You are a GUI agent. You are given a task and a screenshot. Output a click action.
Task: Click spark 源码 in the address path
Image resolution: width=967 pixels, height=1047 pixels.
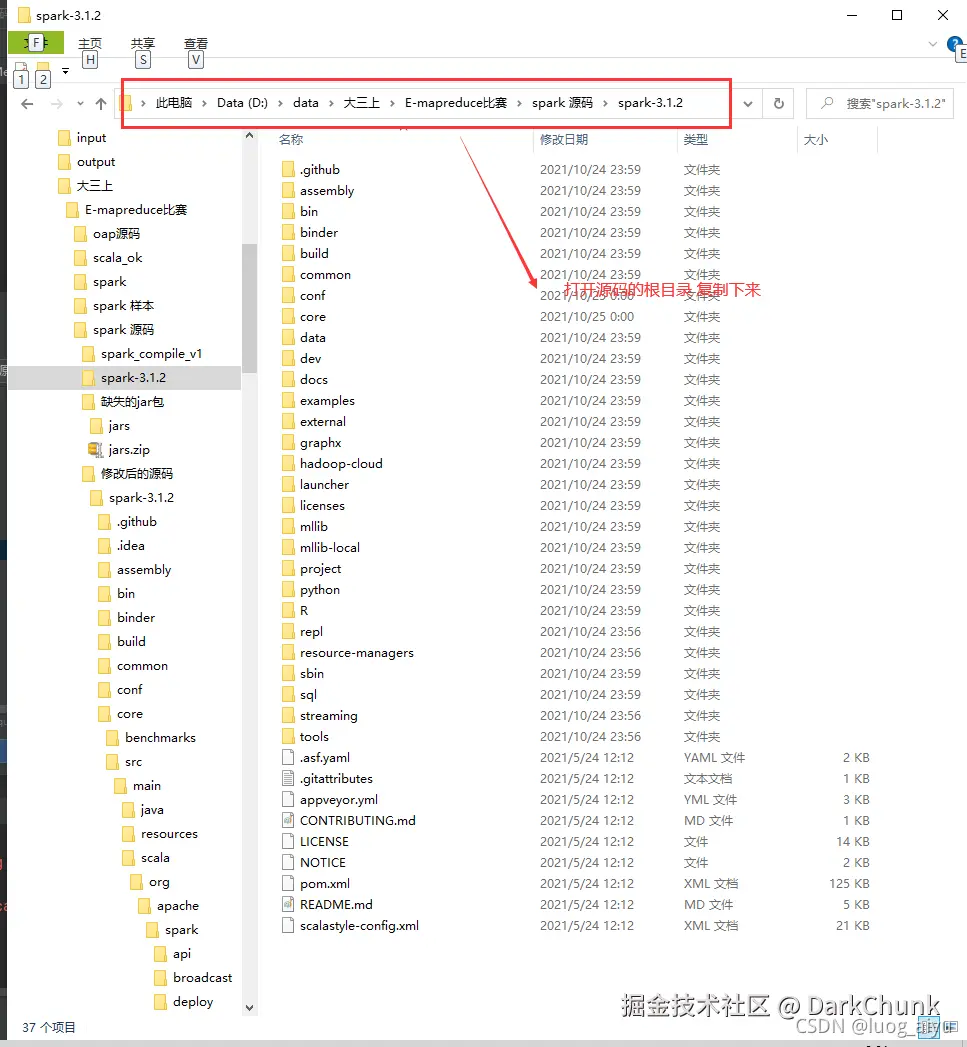click(x=562, y=103)
